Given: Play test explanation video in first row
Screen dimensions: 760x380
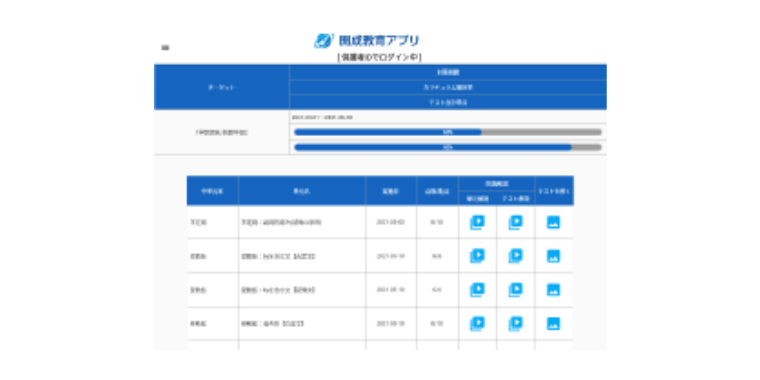Looking at the screenshot, I should tap(516, 222).
